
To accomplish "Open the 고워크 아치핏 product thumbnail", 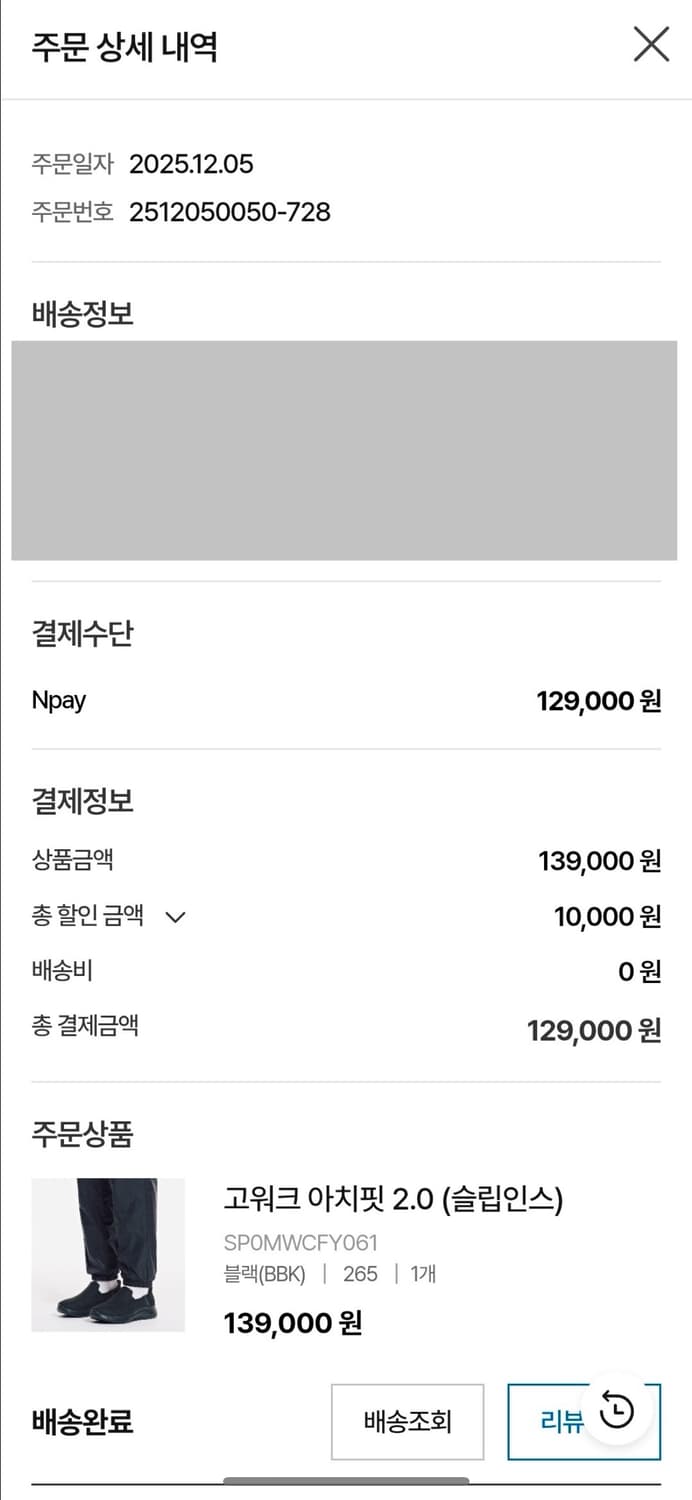I will pyautogui.click(x=108, y=1255).
